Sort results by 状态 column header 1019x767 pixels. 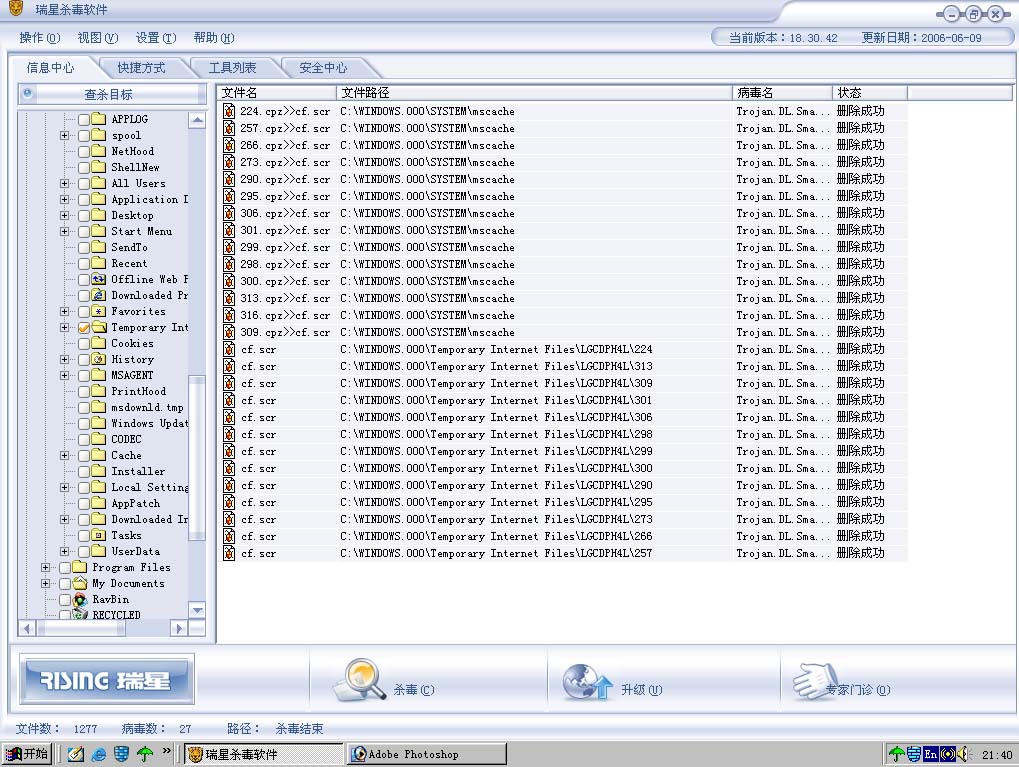click(870, 92)
